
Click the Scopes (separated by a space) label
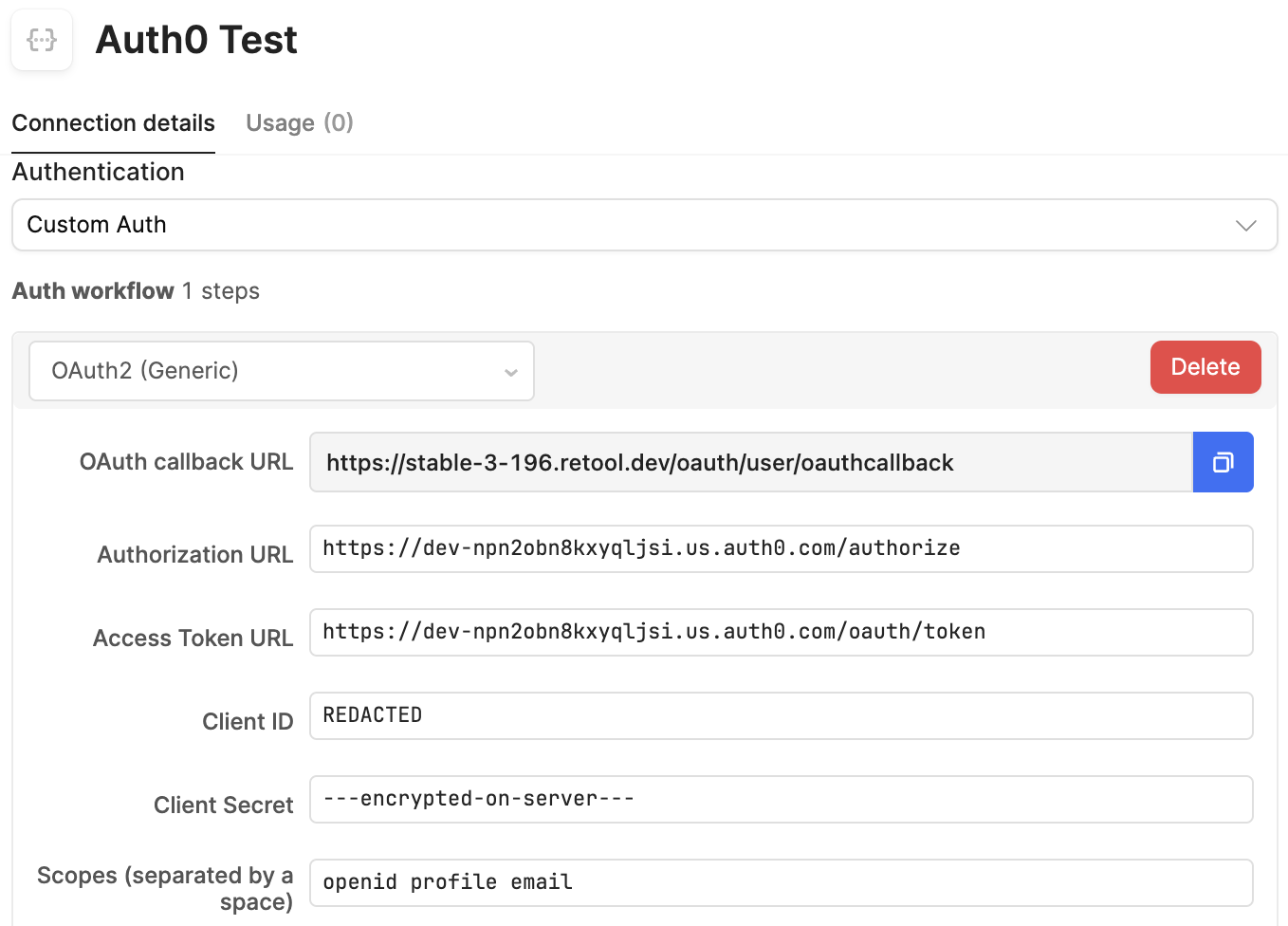[165, 888]
